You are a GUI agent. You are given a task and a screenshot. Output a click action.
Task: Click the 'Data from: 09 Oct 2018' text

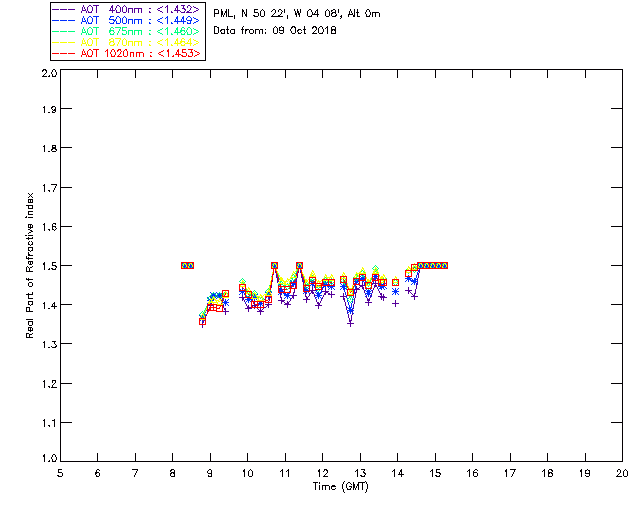pyautogui.click(x=275, y=31)
